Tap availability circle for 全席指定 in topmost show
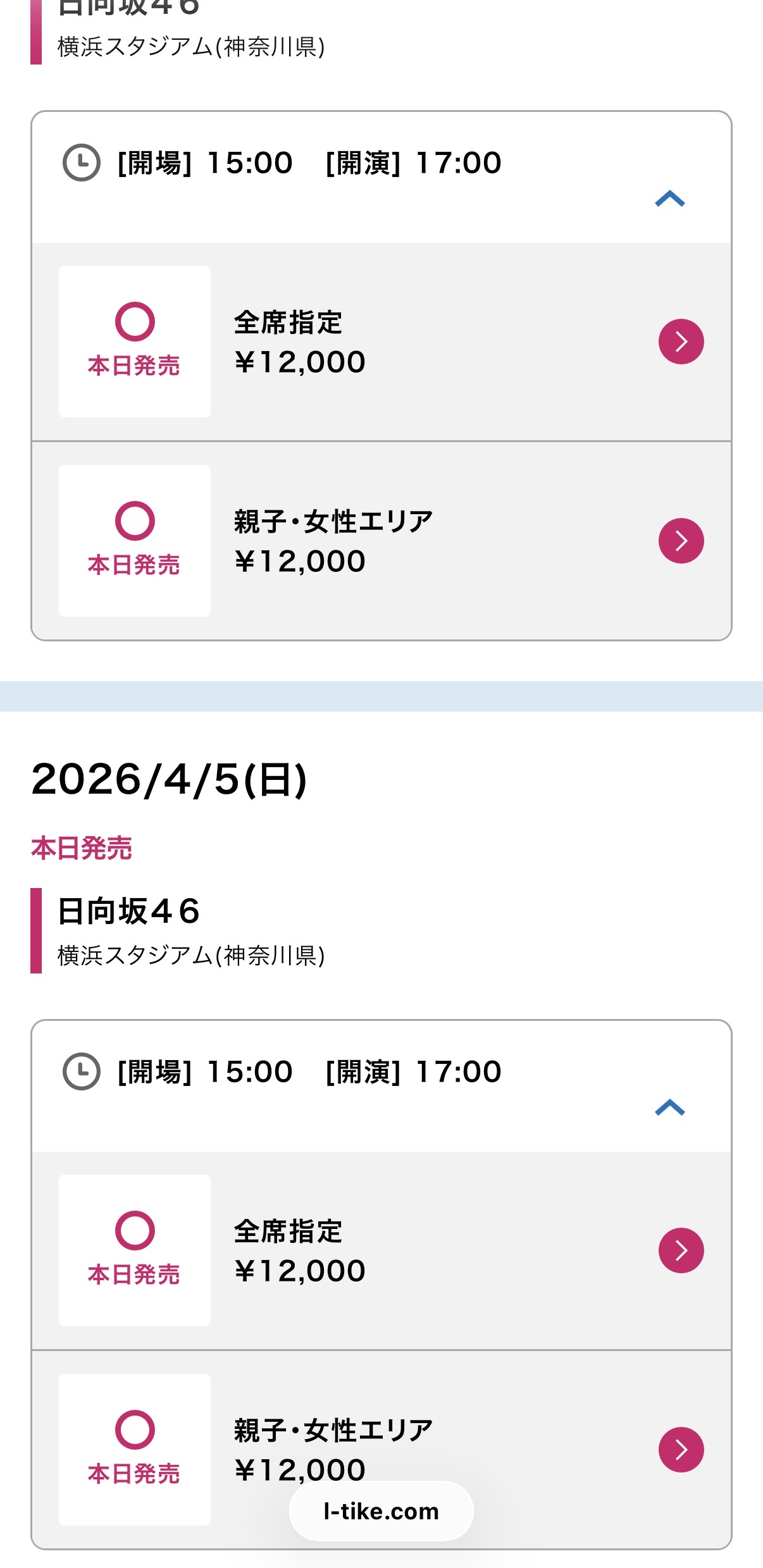Screen dimensions: 763x1568 point(135,321)
